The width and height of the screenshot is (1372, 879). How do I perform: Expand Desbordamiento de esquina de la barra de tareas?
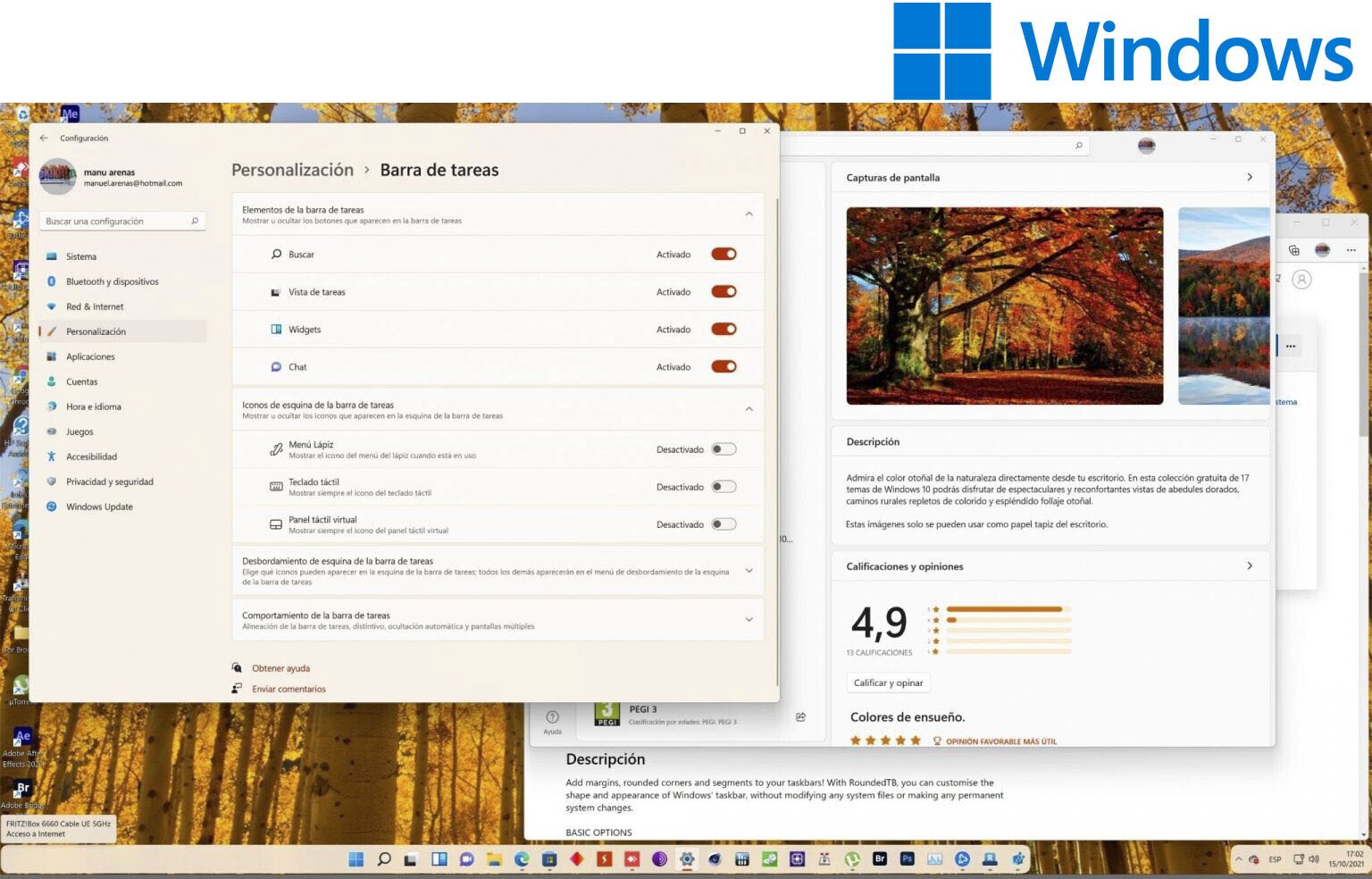point(749,570)
